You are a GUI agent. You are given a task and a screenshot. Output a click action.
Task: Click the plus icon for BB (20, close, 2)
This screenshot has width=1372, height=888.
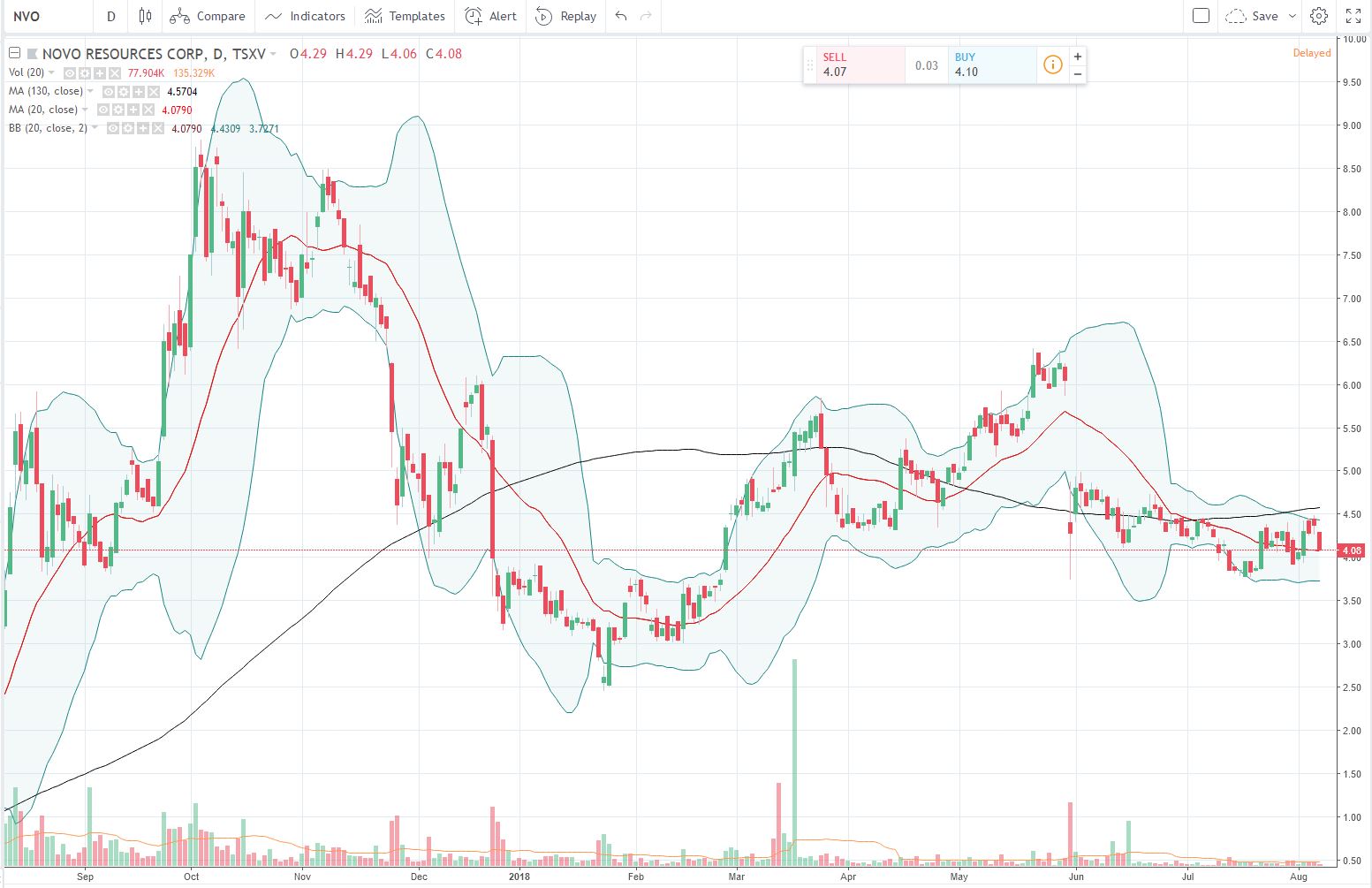tap(143, 128)
